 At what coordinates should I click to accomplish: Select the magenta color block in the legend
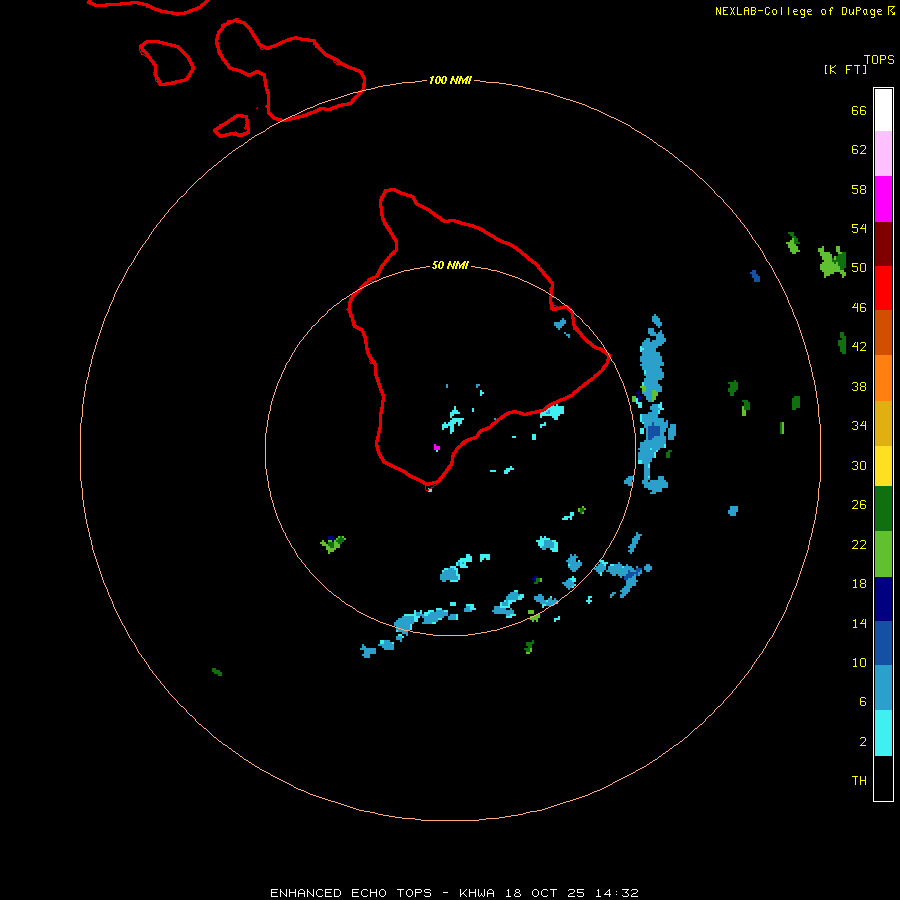pyautogui.click(x=883, y=199)
